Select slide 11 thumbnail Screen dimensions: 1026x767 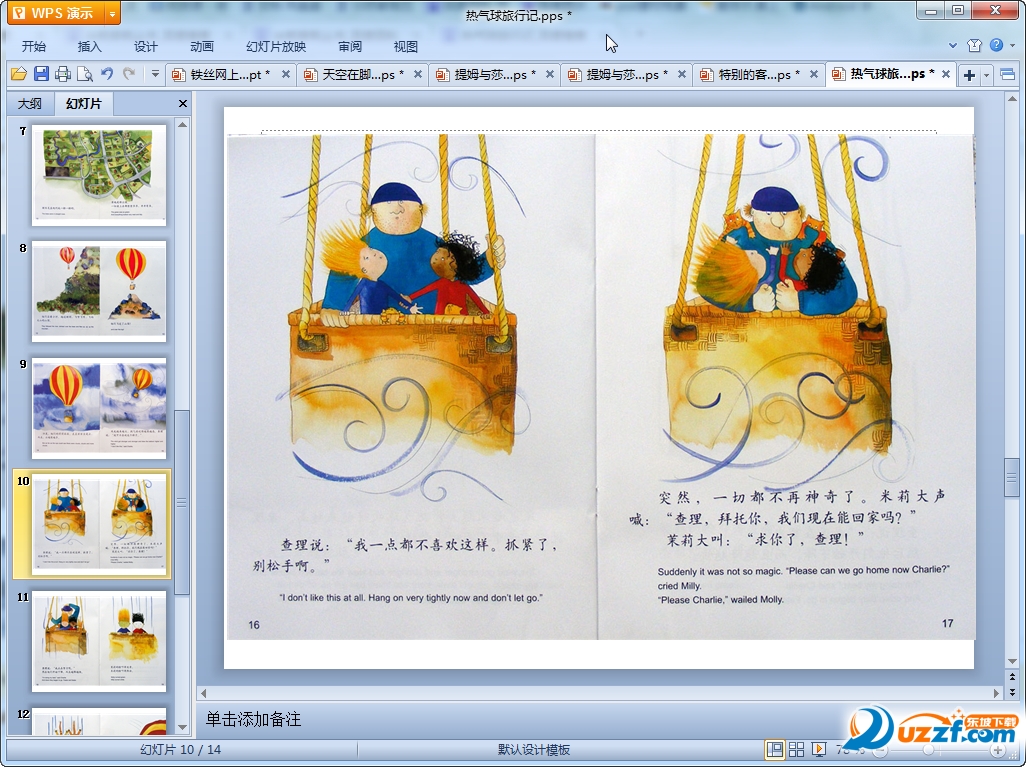[99, 641]
